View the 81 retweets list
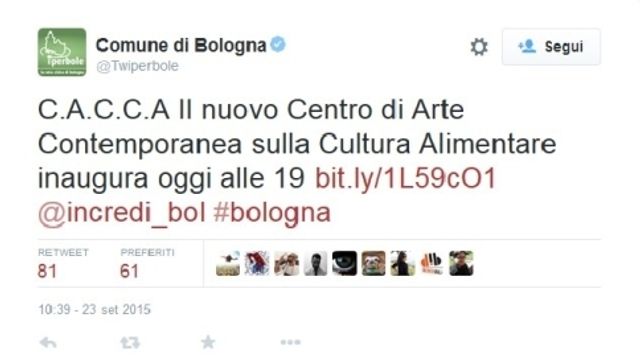This screenshot has height=360, width=640. click(x=63, y=264)
